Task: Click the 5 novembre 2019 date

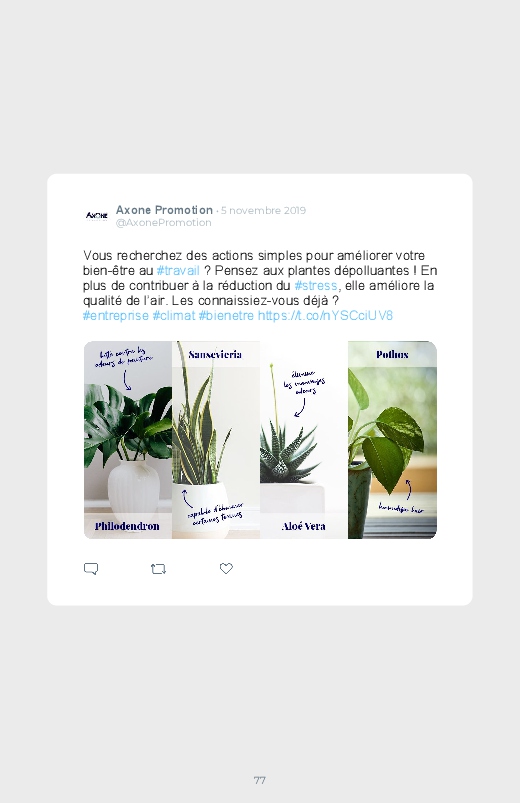Action: pyautogui.click(x=263, y=210)
